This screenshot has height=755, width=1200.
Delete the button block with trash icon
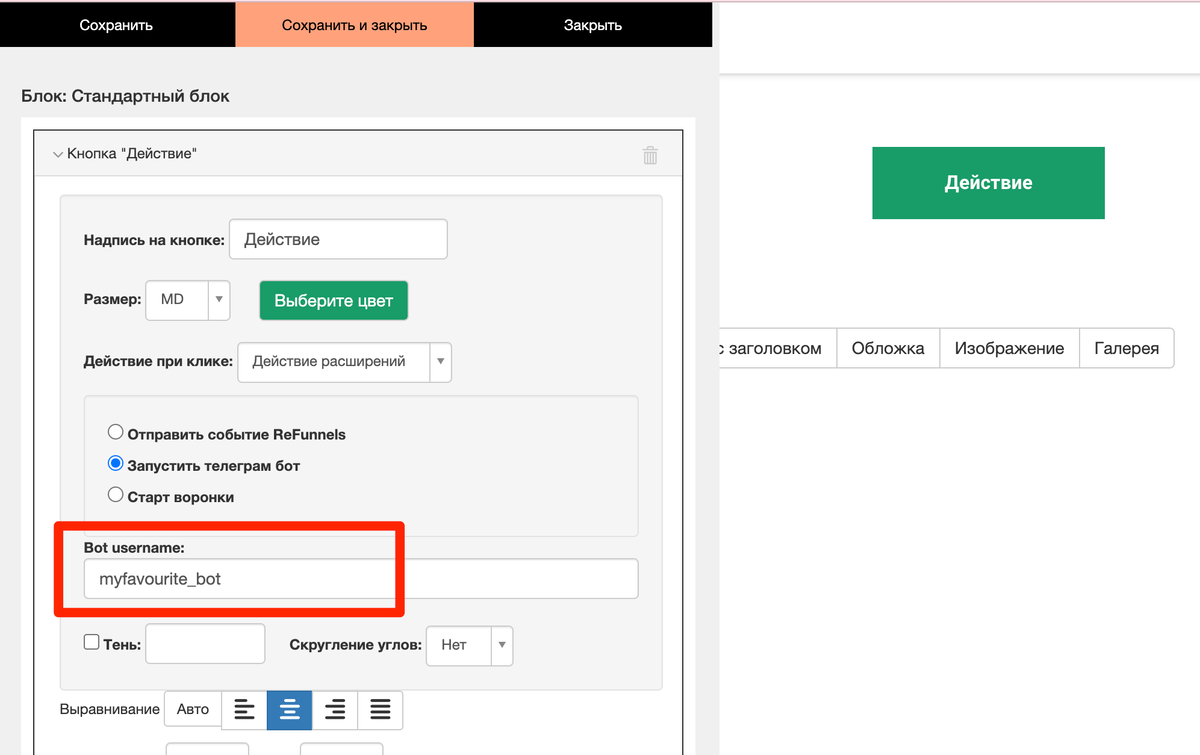click(x=650, y=155)
